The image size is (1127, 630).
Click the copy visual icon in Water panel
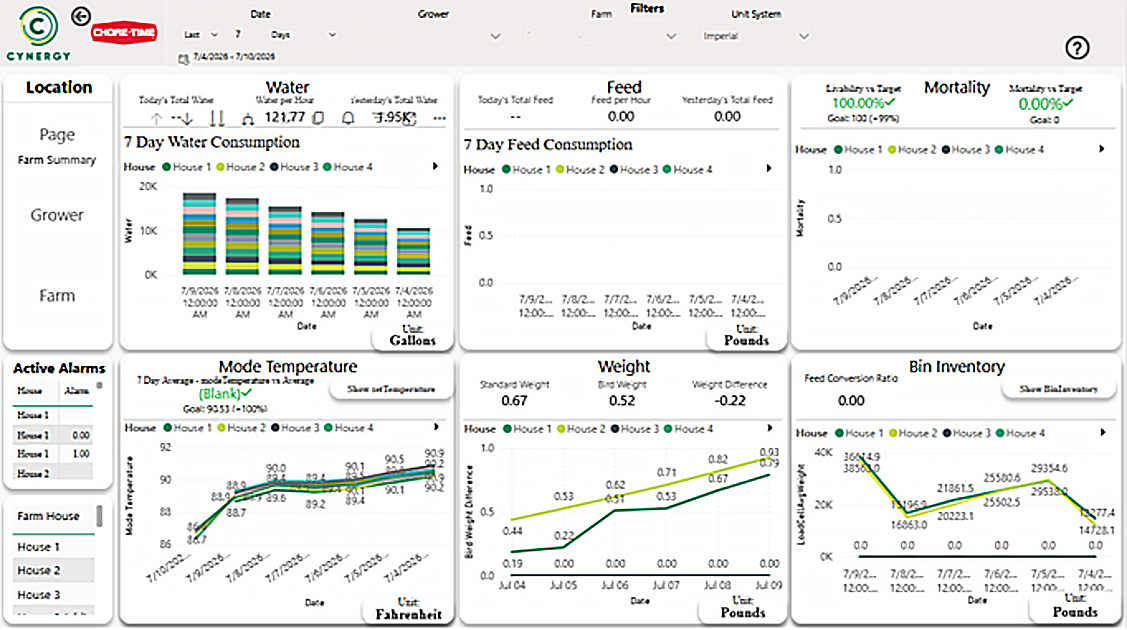(x=318, y=118)
